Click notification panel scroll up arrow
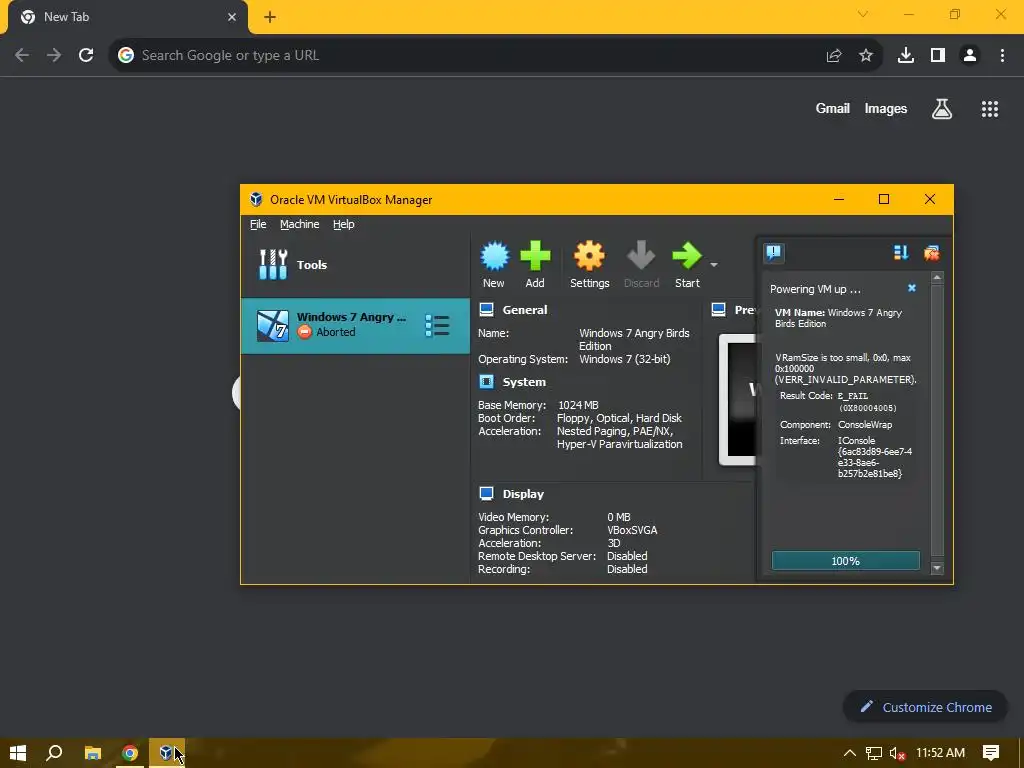1024x768 pixels. (x=937, y=278)
